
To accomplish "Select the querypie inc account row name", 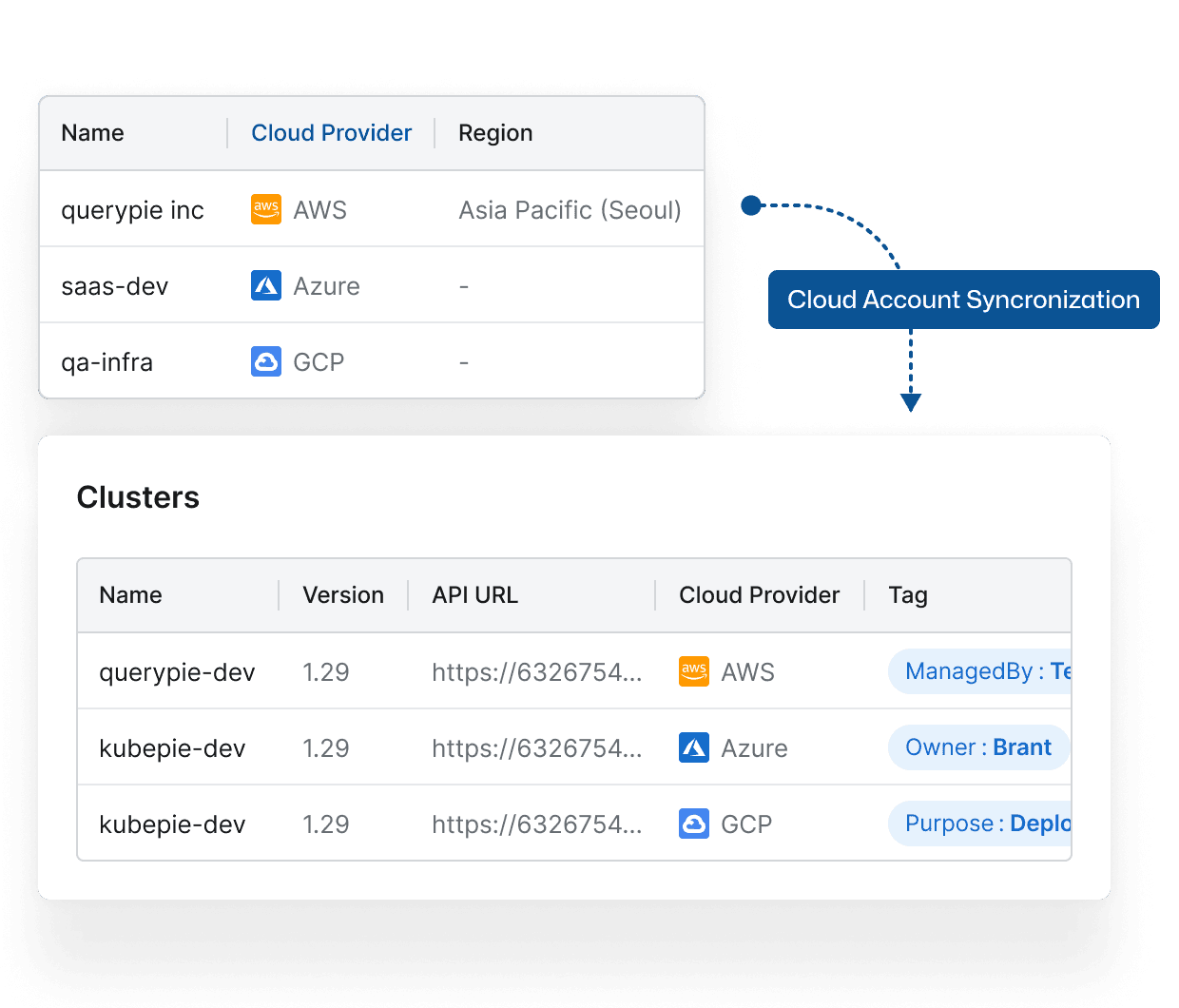I will pos(132,210).
